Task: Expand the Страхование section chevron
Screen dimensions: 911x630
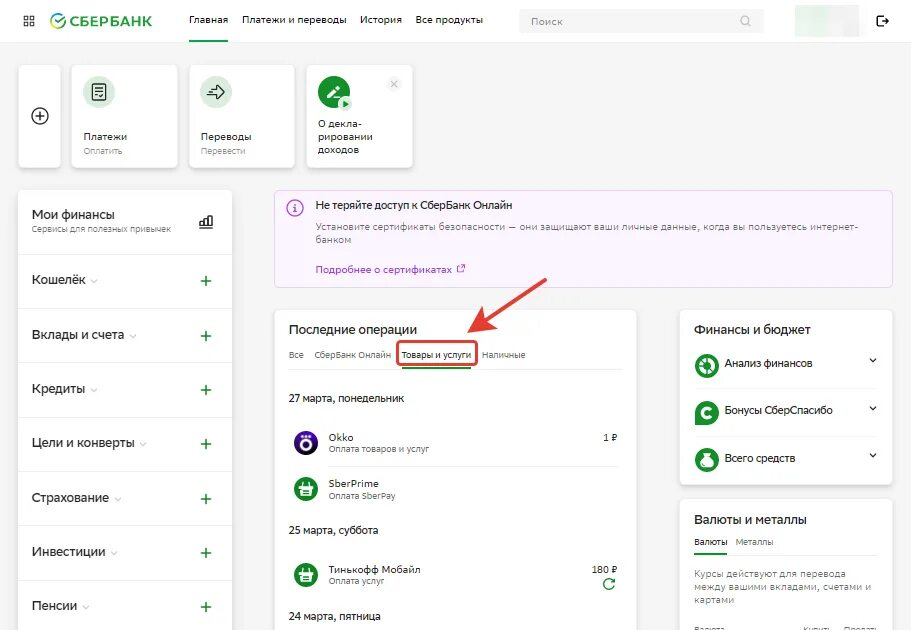Action: pyautogui.click(x=118, y=499)
